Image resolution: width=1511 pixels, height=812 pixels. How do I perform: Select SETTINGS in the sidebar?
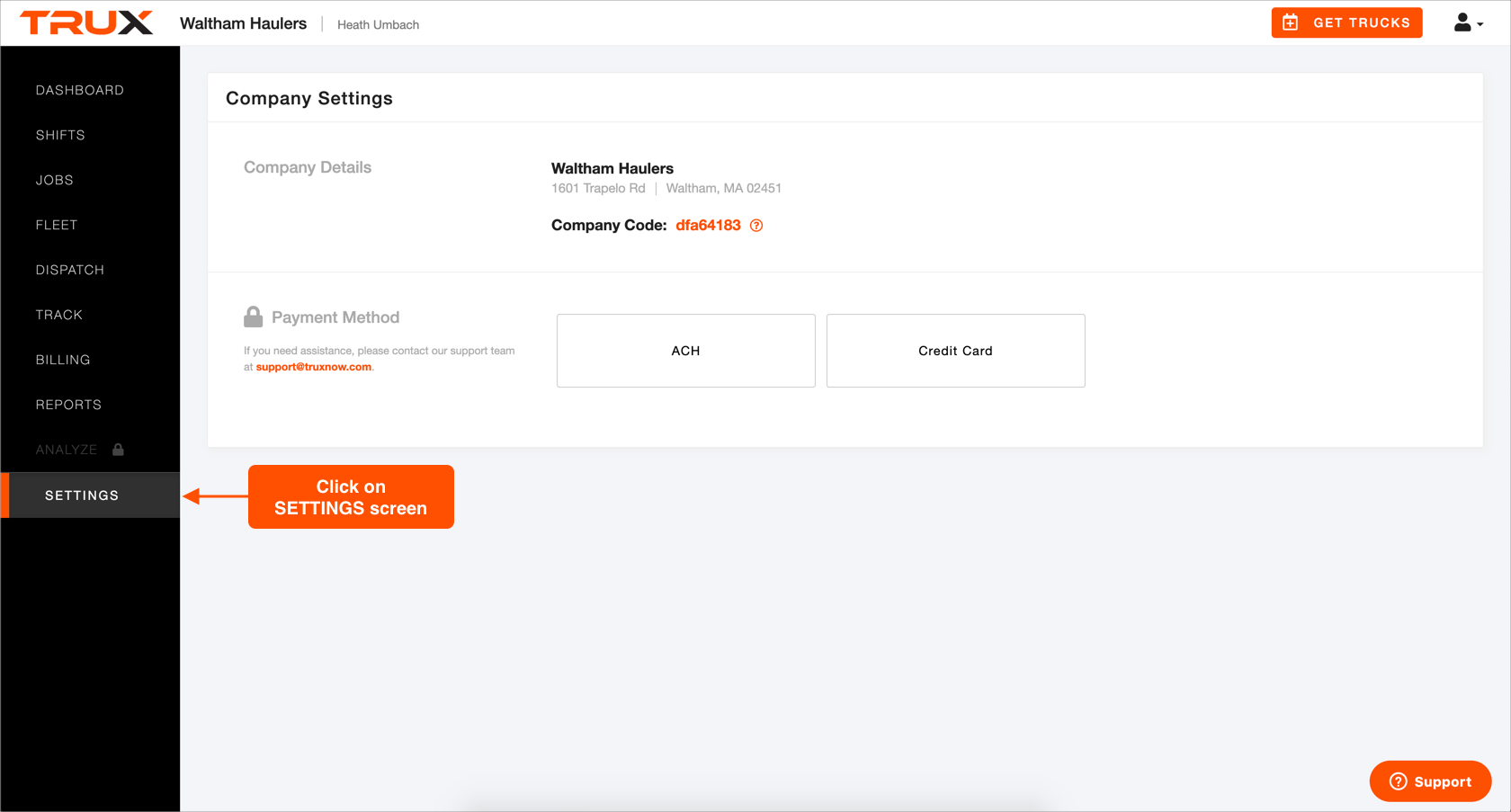pyautogui.click(x=90, y=495)
